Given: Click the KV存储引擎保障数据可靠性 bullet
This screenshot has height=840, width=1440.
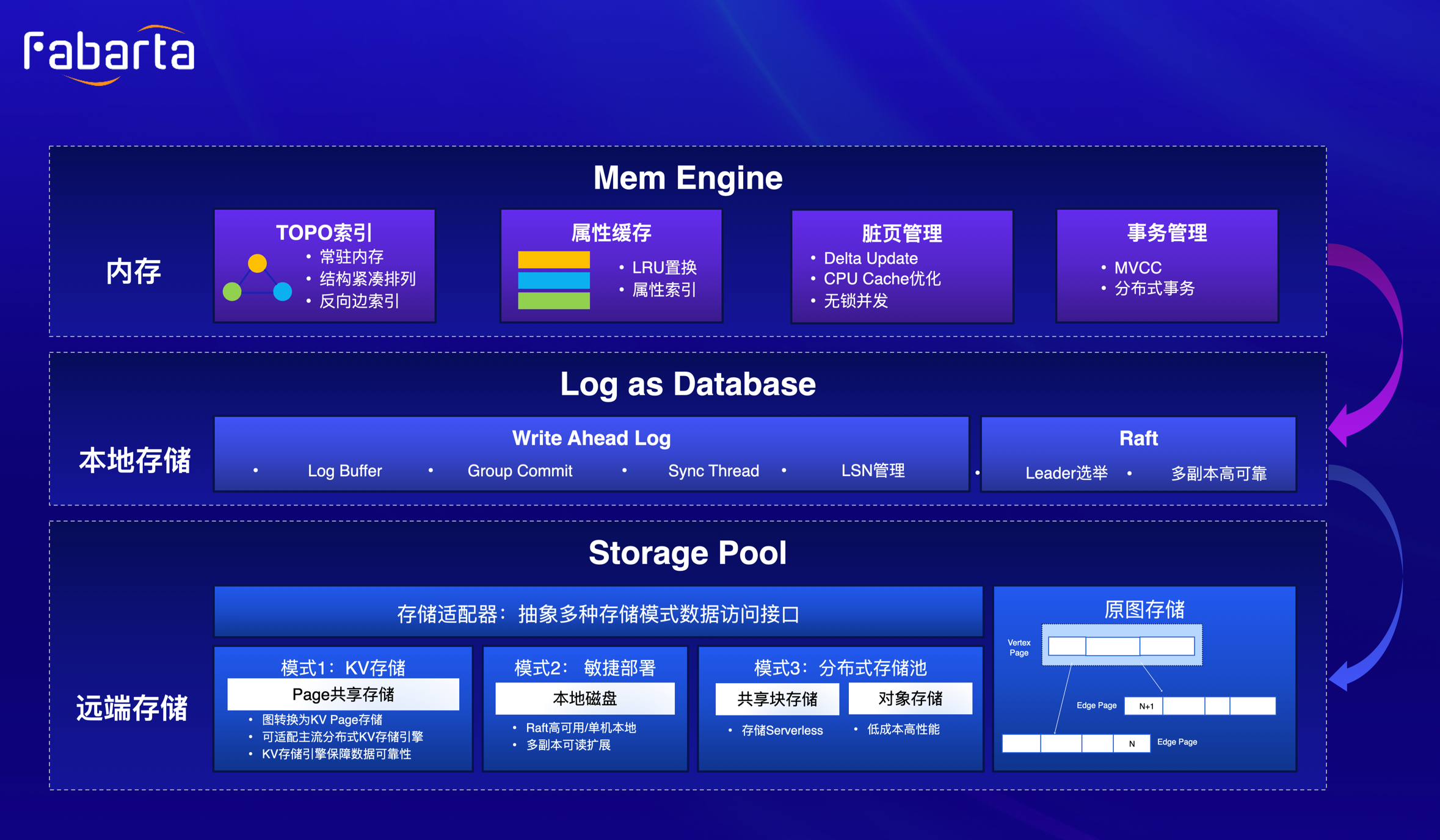Looking at the screenshot, I should (336, 754).
